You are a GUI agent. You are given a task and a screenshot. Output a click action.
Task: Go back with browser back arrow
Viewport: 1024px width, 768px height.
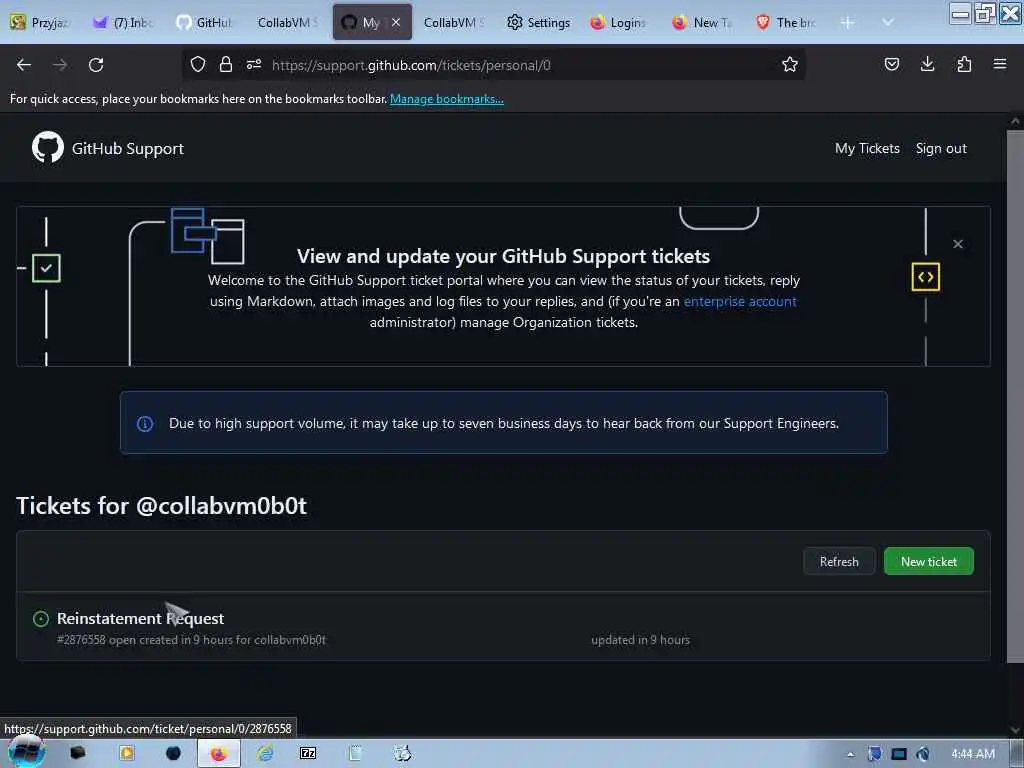pos(24,65)
